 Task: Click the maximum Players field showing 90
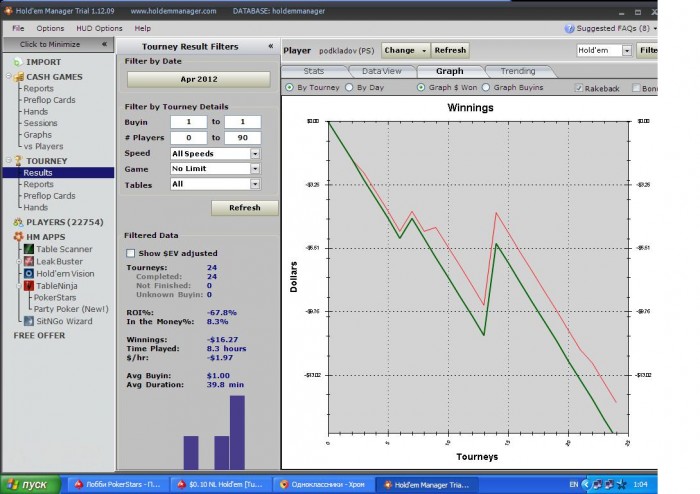coord(242,138)
